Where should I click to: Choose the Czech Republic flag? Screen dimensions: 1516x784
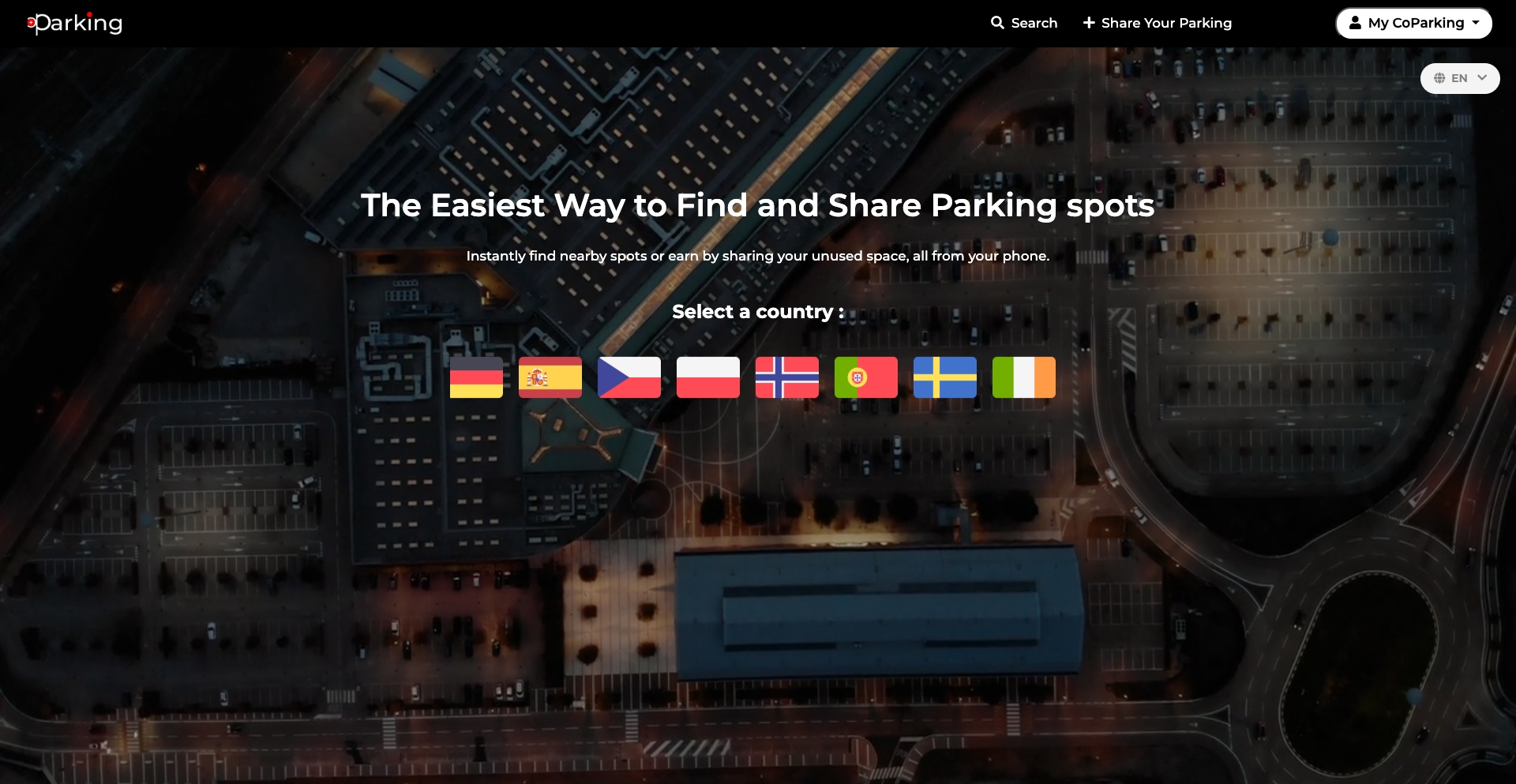pos(629,377)
